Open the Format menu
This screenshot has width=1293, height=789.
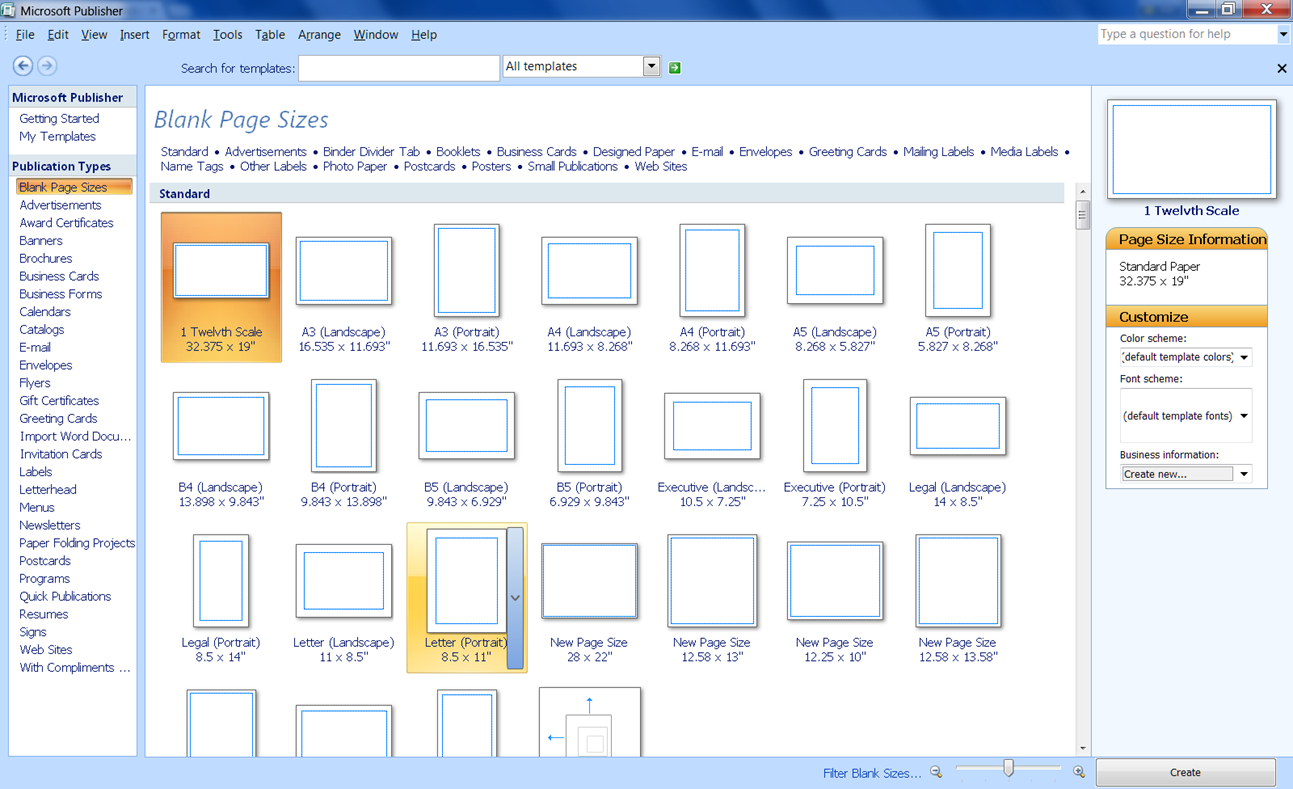181,34
